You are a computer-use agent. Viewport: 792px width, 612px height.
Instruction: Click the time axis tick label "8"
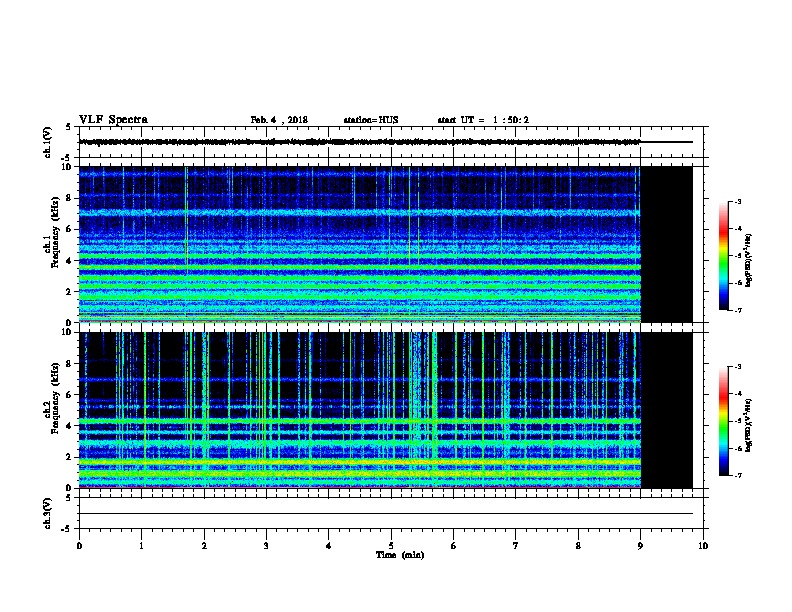click(x=578, y=545)
